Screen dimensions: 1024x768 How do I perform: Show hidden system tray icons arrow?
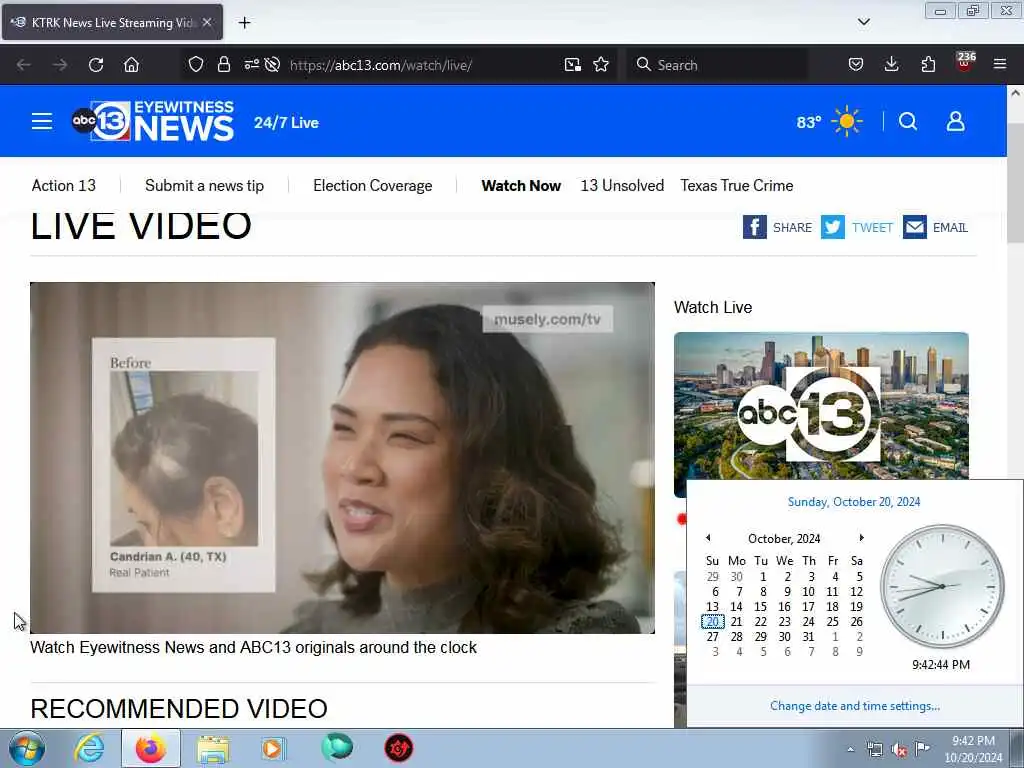click(850, 749)
